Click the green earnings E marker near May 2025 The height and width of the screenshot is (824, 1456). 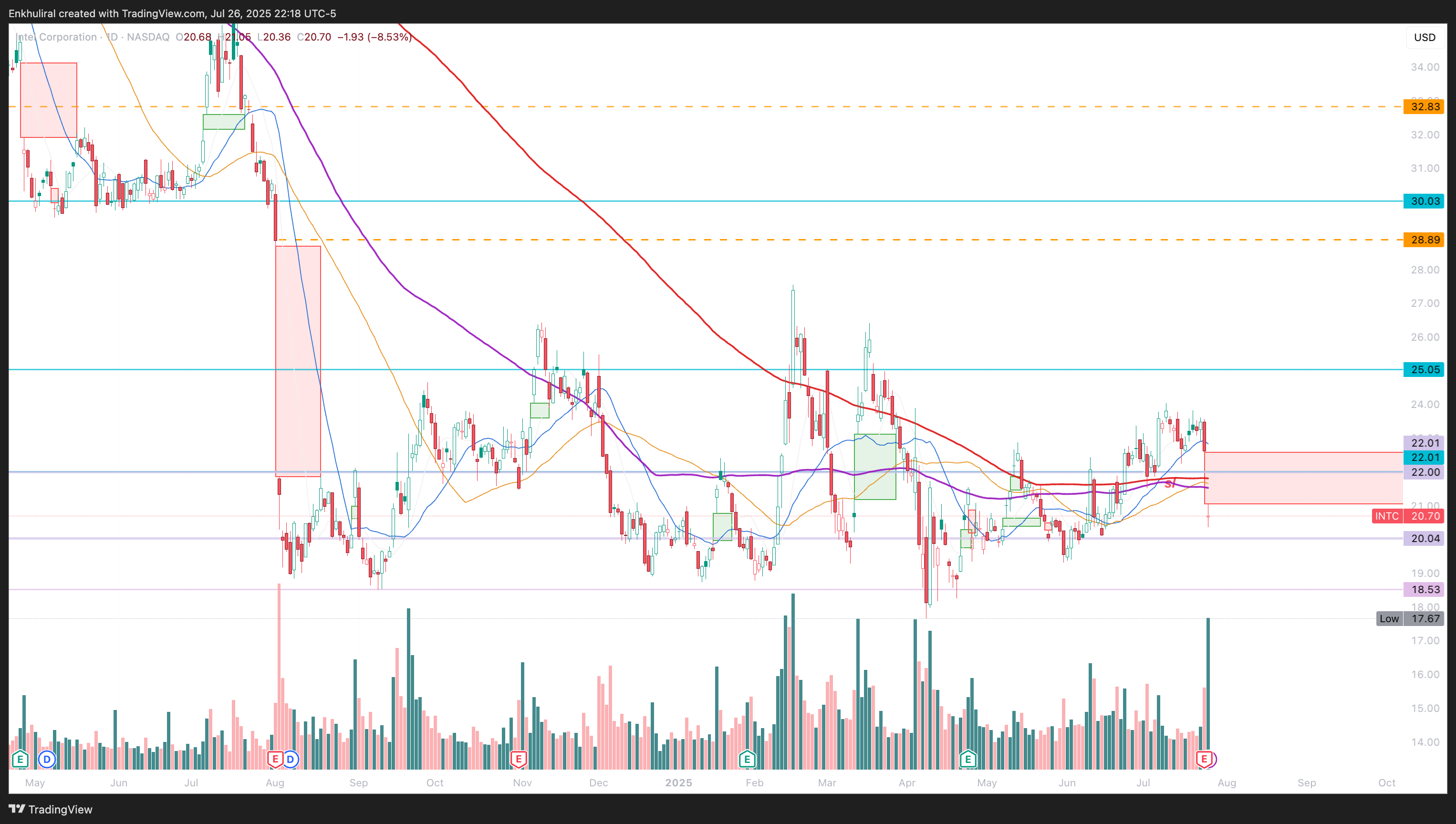[967, 759]
